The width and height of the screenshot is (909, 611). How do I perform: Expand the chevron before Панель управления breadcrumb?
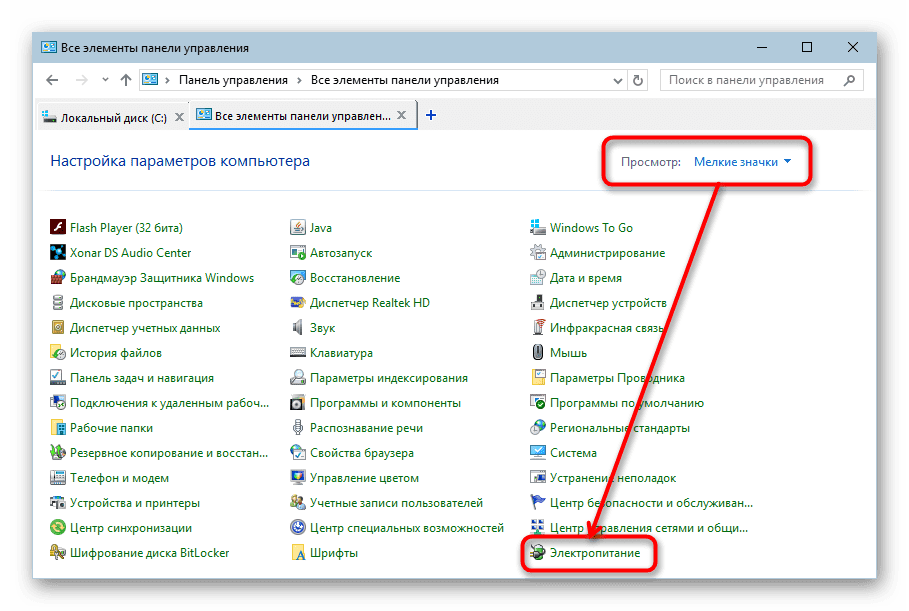tap(167, 80)
